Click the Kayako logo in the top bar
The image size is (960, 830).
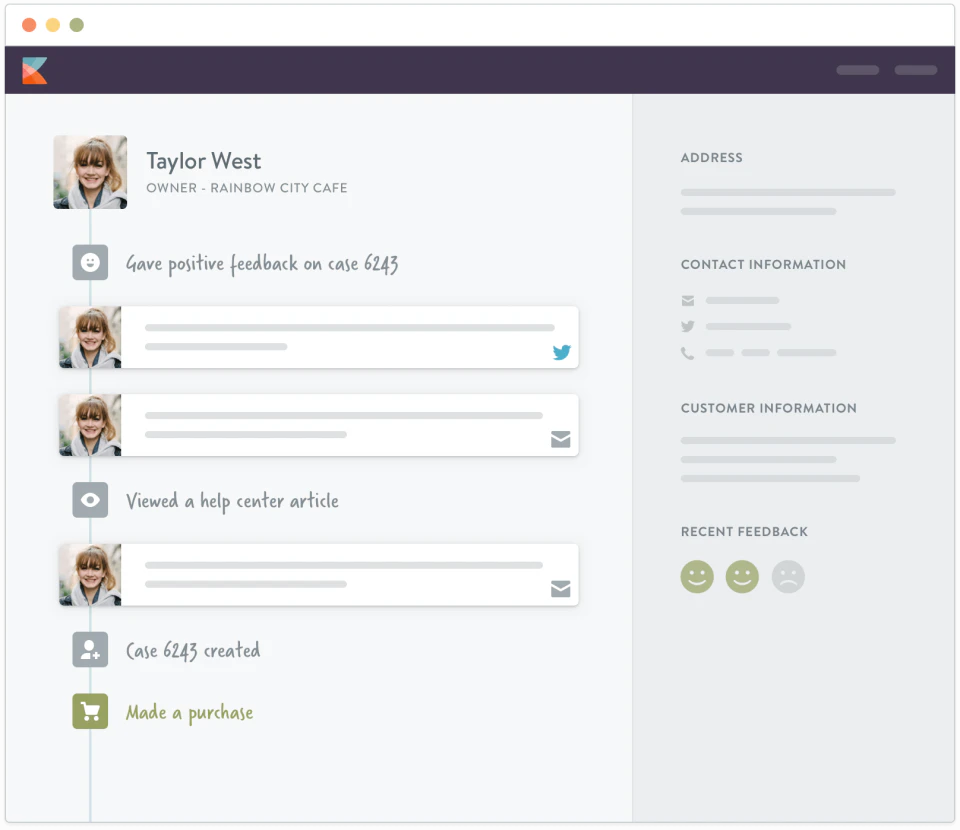(34, 70)
